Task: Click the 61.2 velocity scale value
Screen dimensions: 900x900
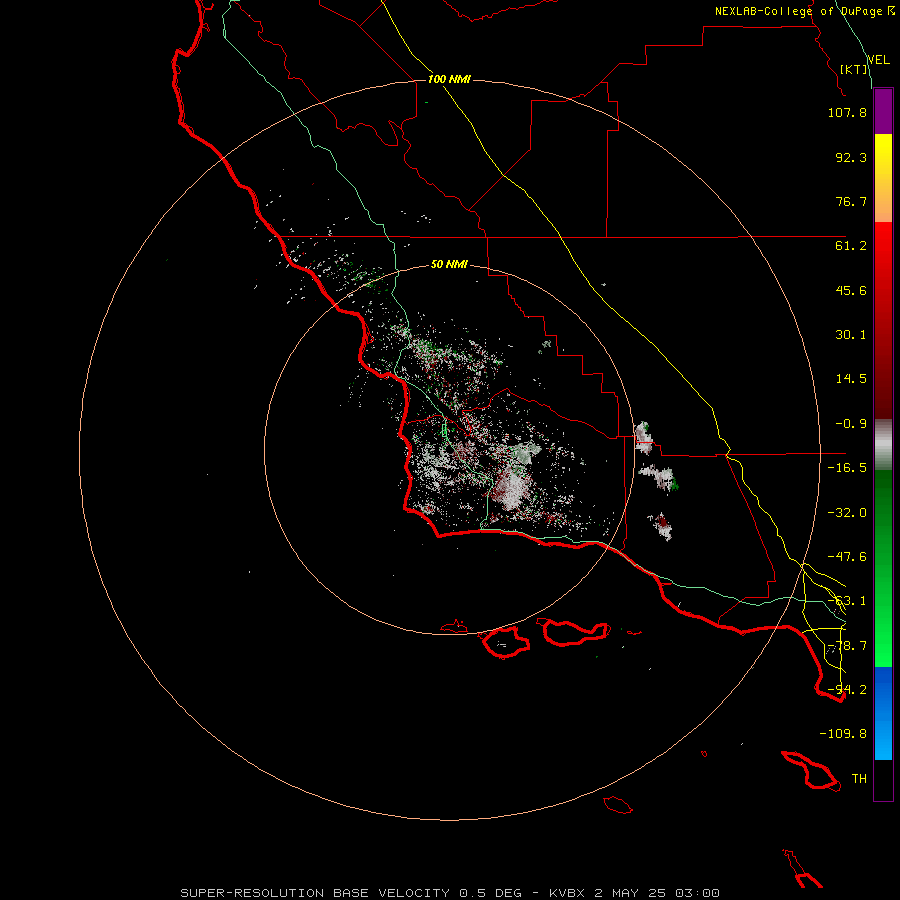Action: pos(851,246)
